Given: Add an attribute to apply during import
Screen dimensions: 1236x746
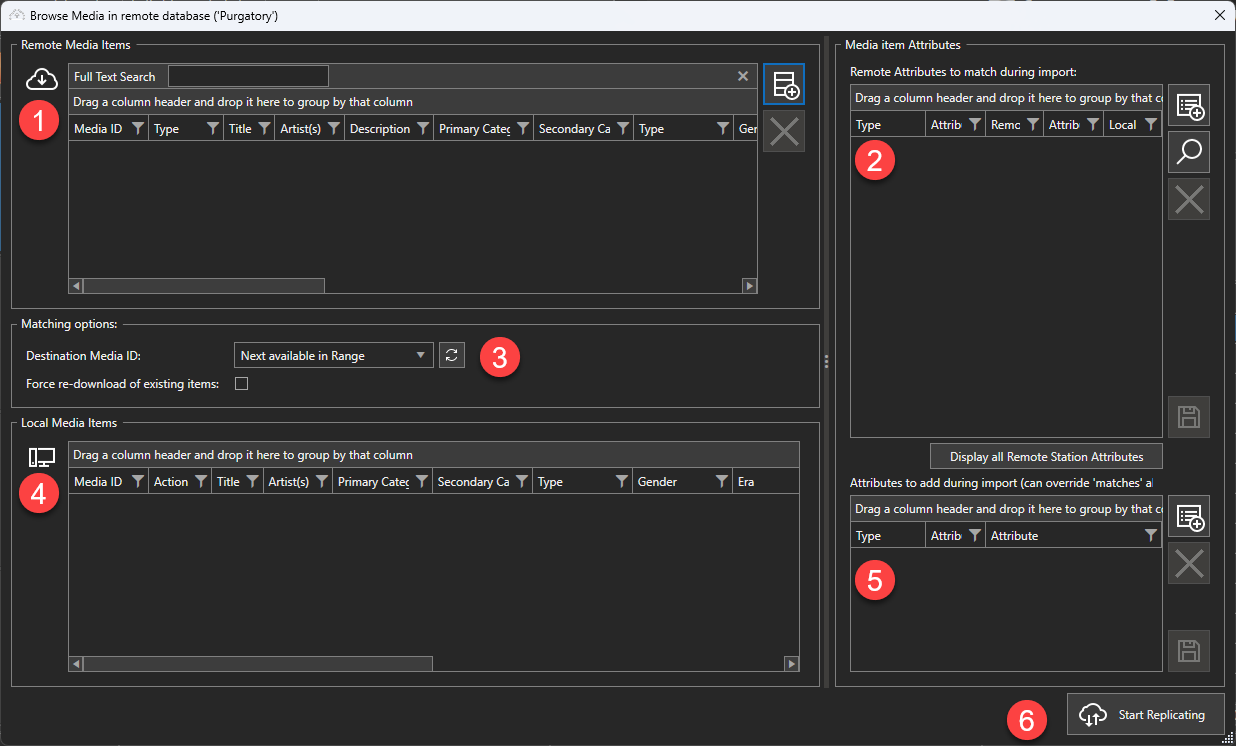Looking at the screenshot, I should (1189, 516).
